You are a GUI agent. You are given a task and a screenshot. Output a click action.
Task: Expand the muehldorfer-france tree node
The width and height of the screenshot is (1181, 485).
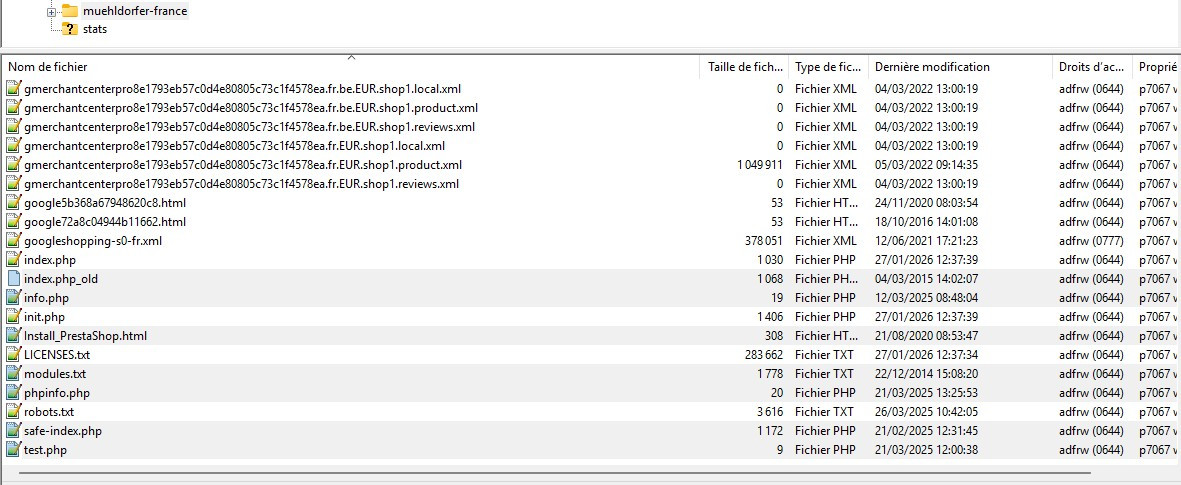[x=51, y=11]
